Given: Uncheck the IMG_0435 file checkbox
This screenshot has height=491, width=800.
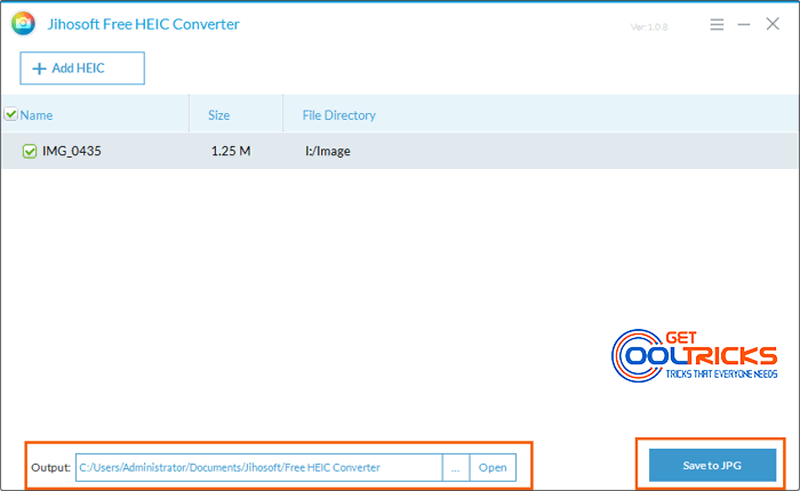Looking at the screenshot, I should click(30, 151).
